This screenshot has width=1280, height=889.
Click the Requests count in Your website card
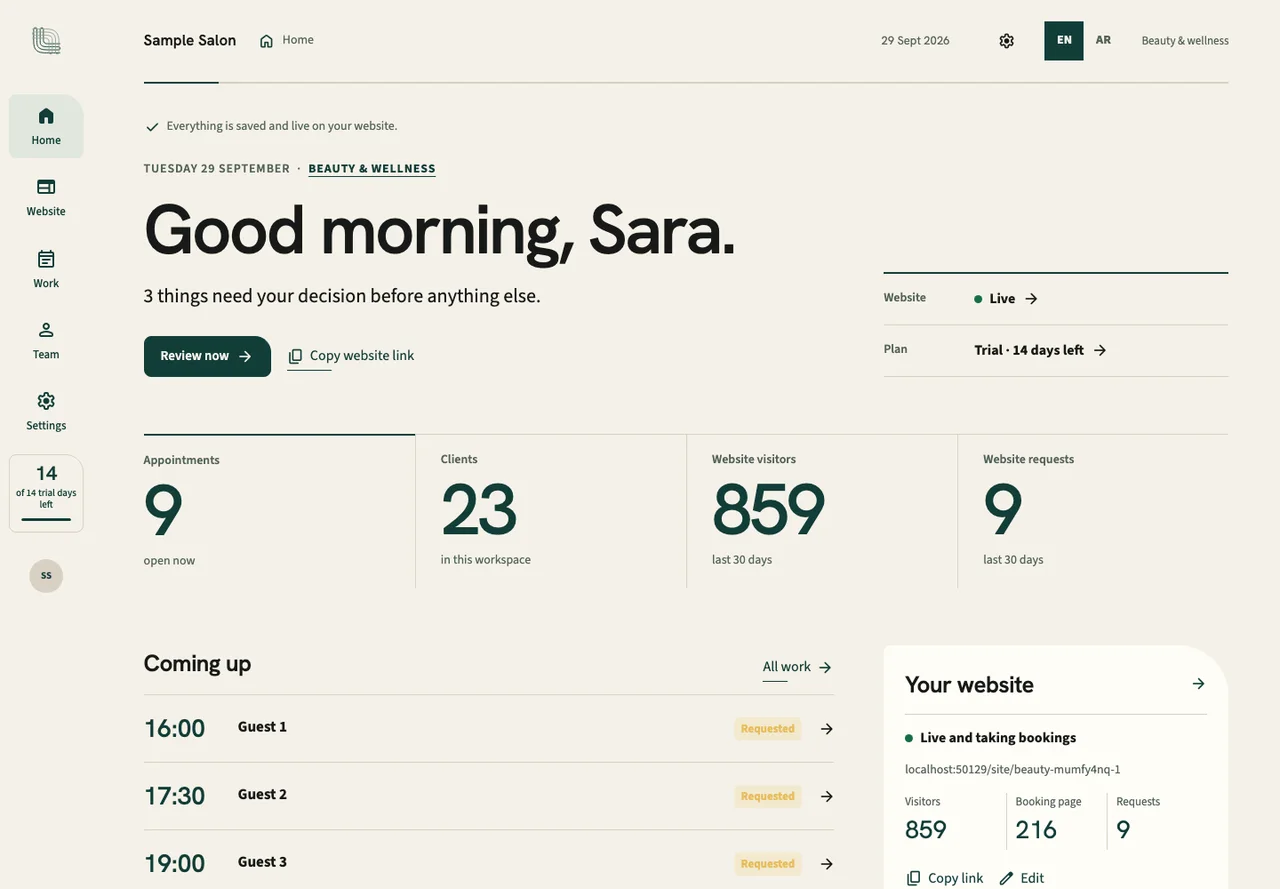pyautogui.click(x=1123, y=830)
